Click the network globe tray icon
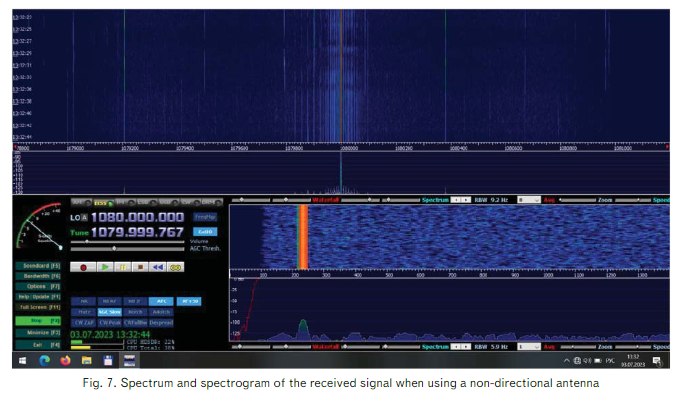Image resolution: width=682 pixels, height=400 pixels. 577,360
